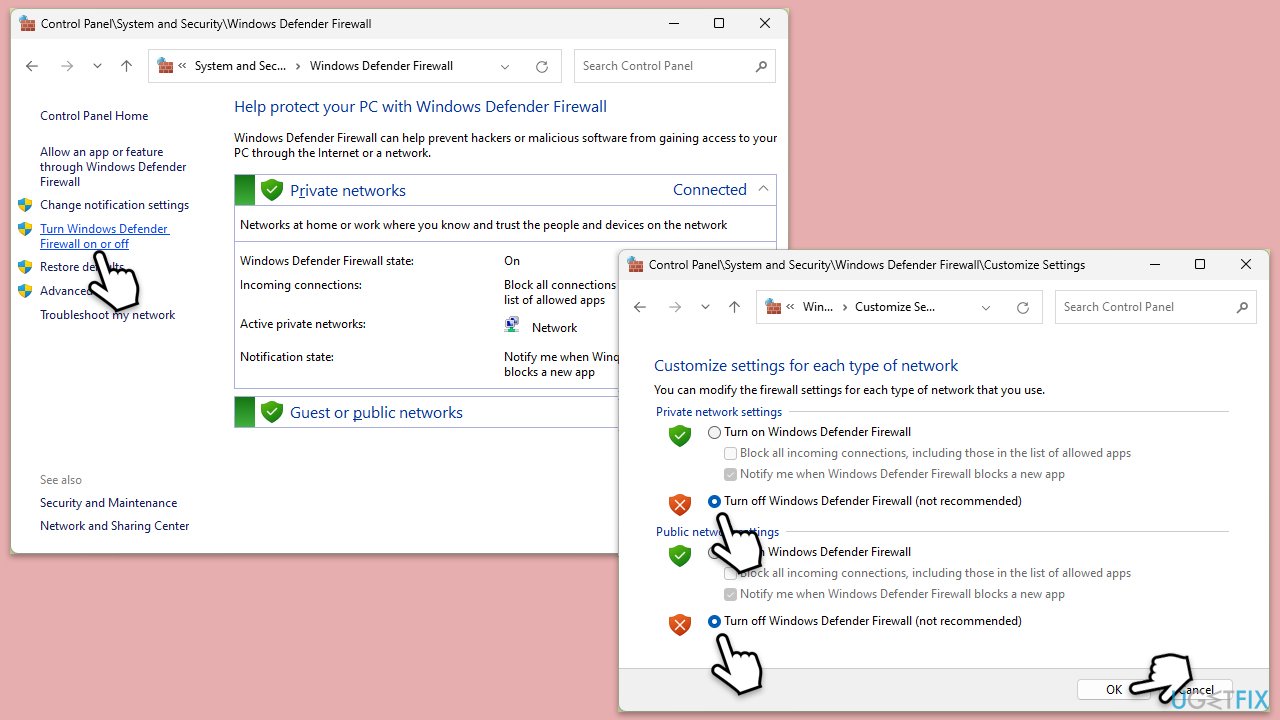The height and width of the screenshot is (720, 1280).
Task: Select Turn on Windows Defender Firewall for private network
Action: coord(714,432)
